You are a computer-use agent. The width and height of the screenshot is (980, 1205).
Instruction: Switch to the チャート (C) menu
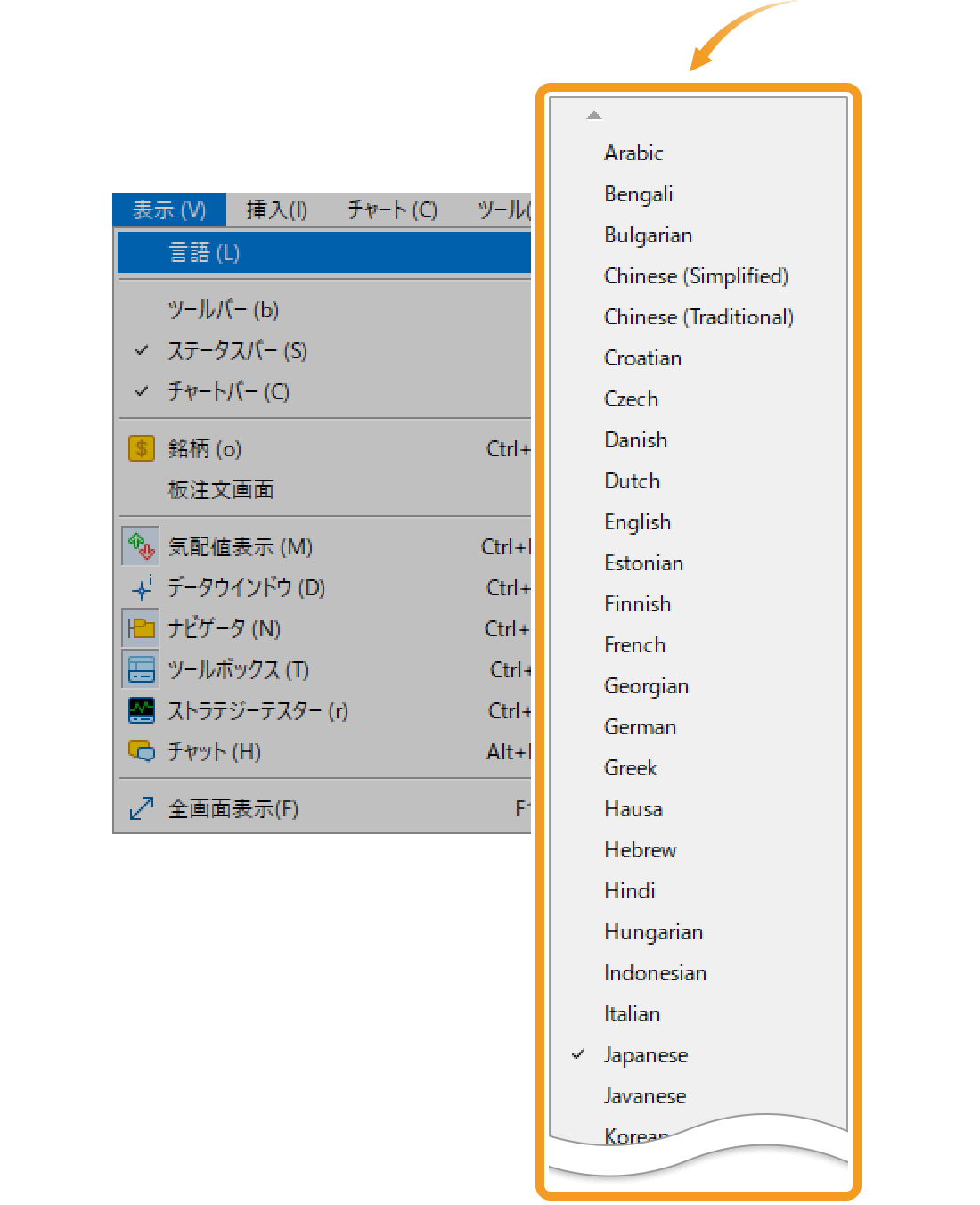coord(390,209)
